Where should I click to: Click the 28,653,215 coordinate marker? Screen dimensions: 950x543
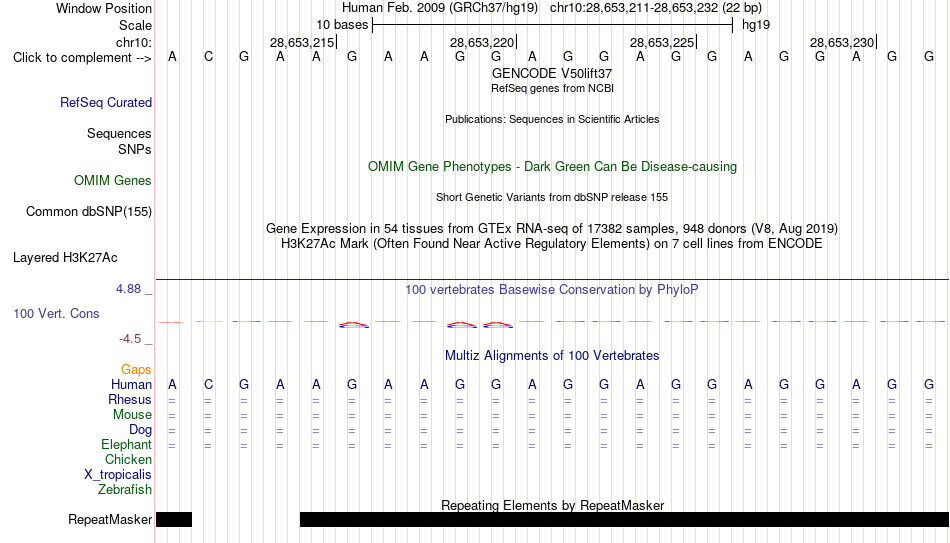pos(302,42)
